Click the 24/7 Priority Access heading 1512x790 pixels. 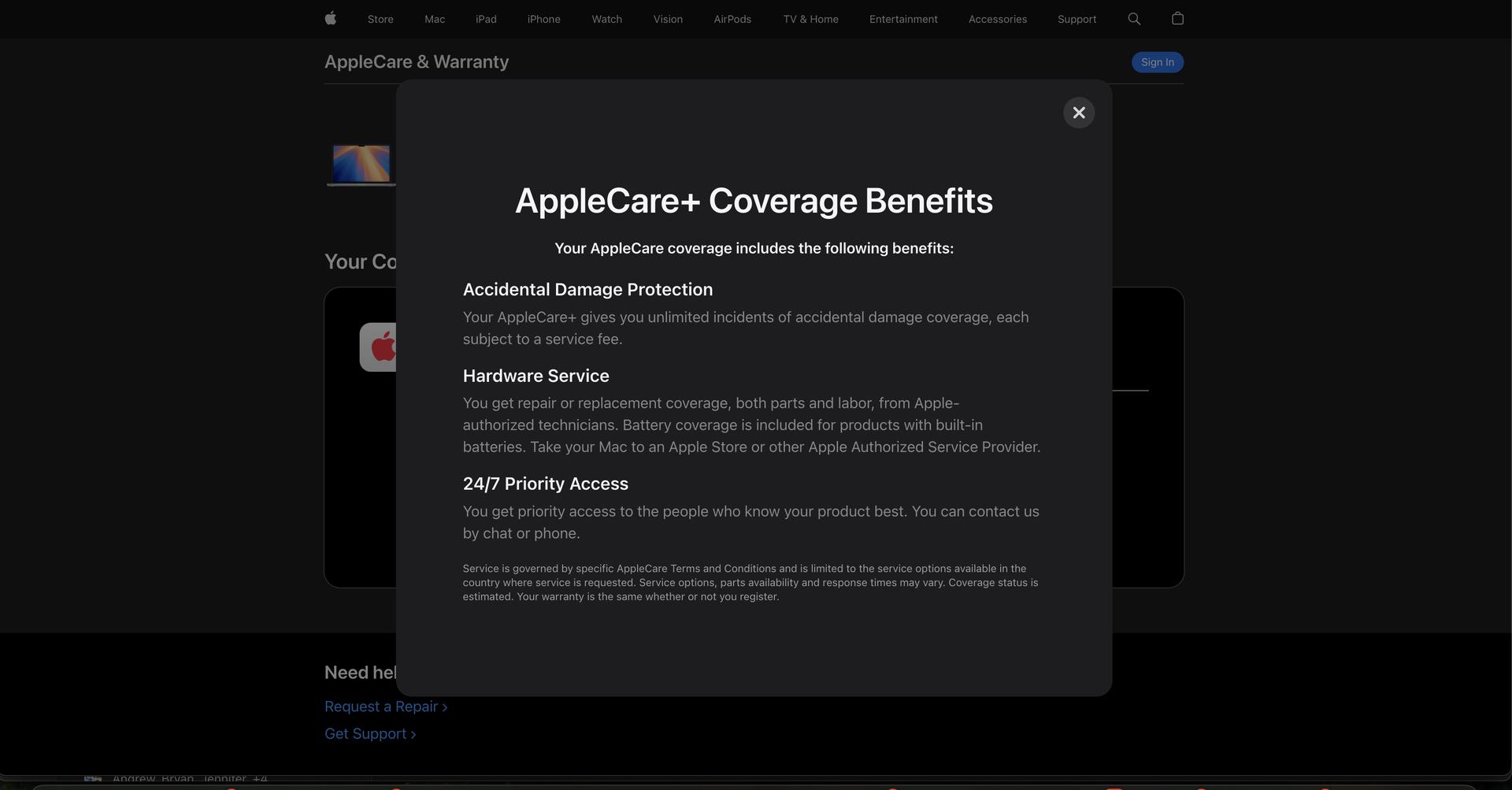click(546, 484)
